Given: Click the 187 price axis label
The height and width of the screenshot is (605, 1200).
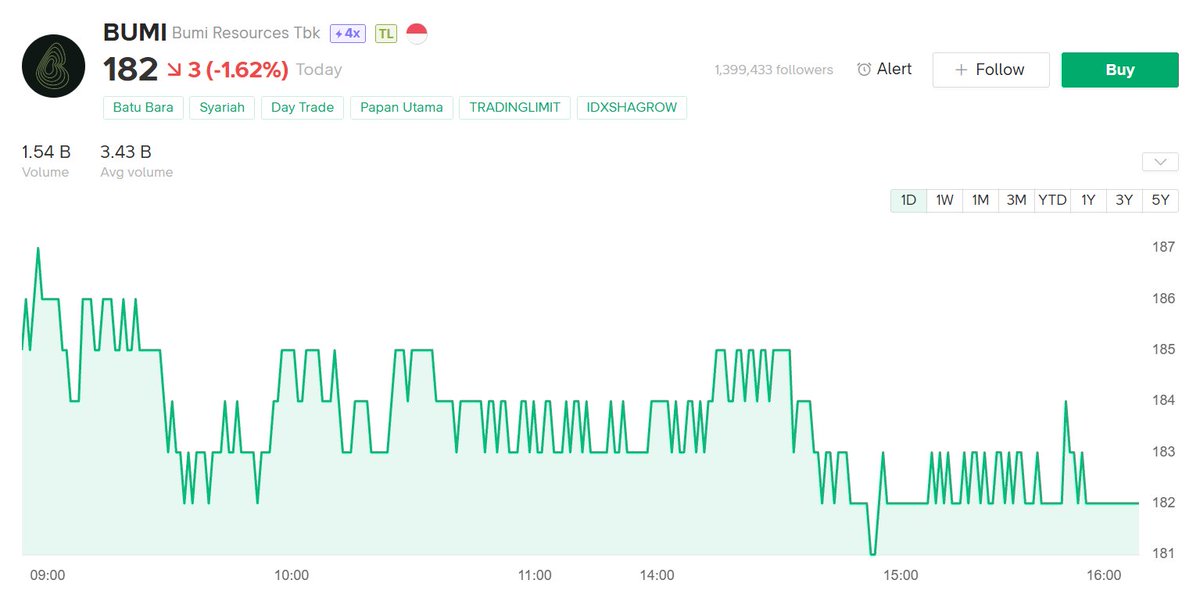Looking at the screenshot, I should pos(1164,247).
